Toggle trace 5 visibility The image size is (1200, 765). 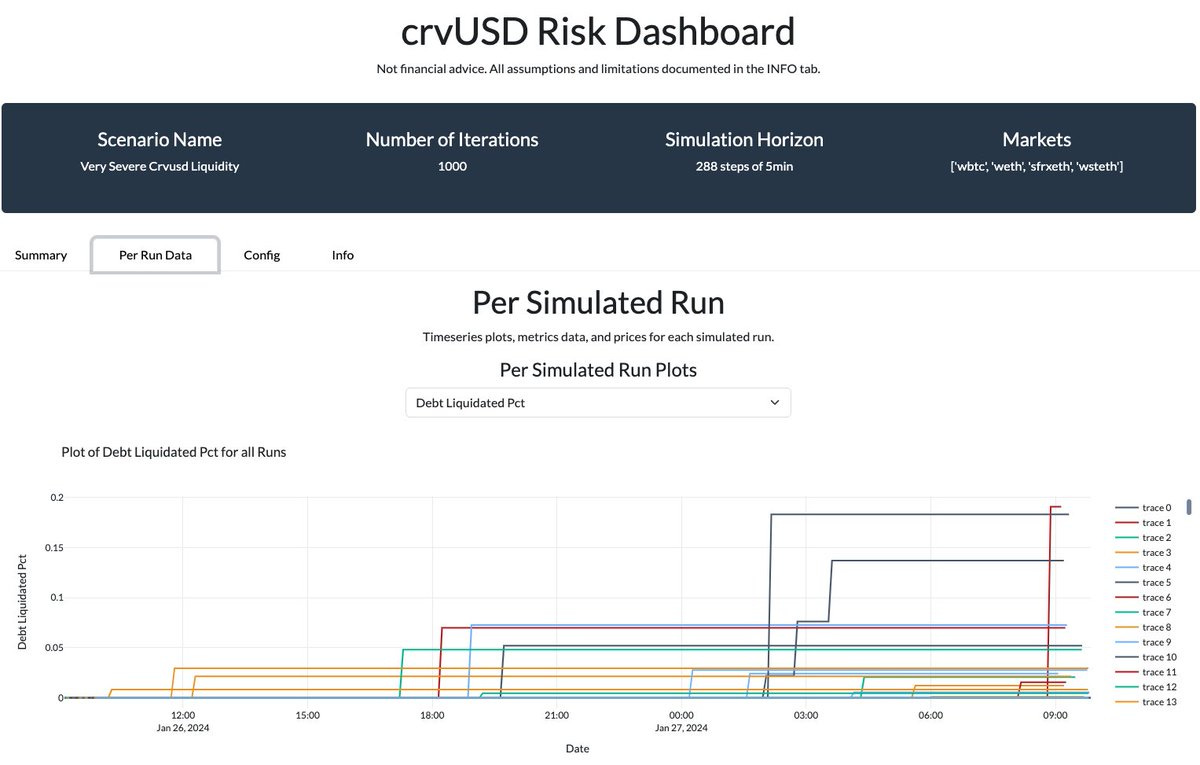pyautogui.click(x=1143, y=583)
